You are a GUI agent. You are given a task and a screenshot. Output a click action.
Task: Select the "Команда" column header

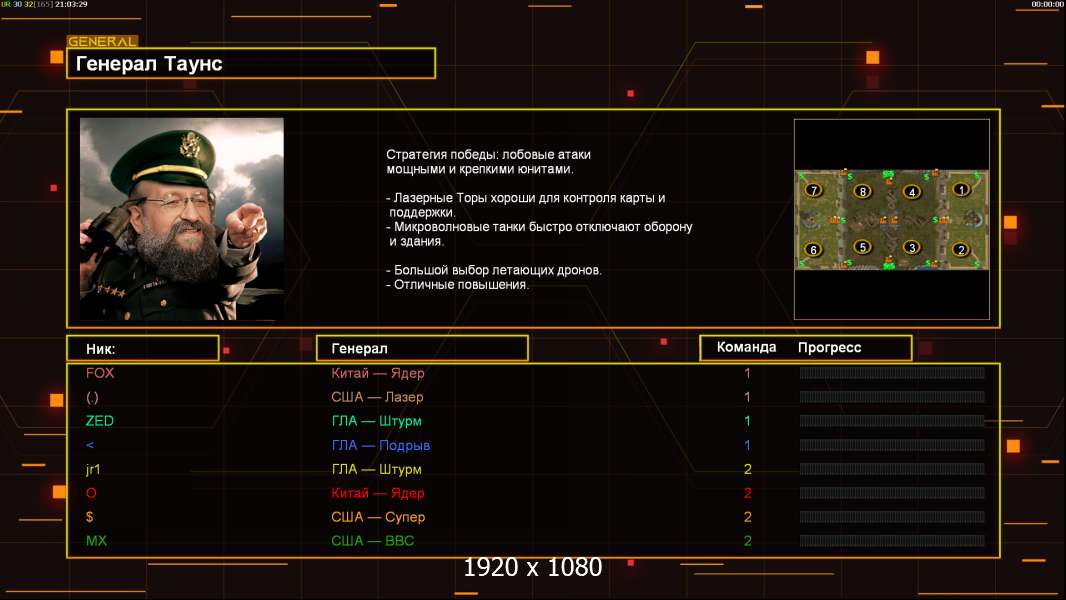point(746,347)
